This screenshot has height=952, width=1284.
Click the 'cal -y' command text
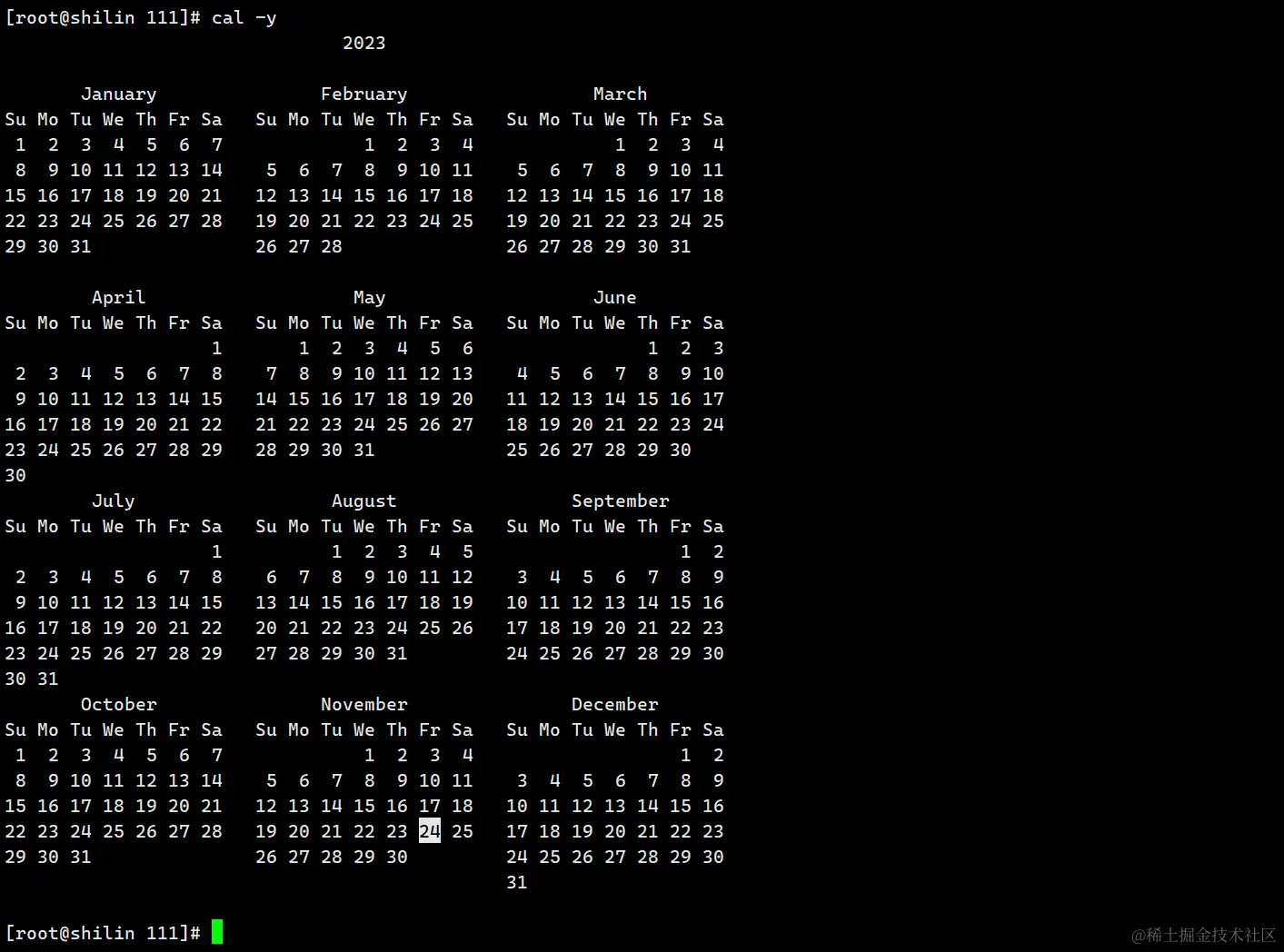244,18
